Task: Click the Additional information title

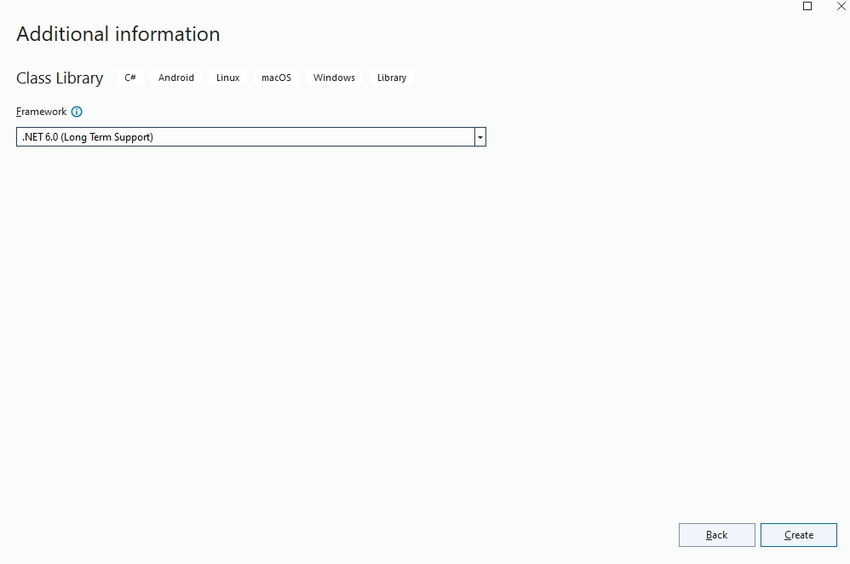Action: 118,34
